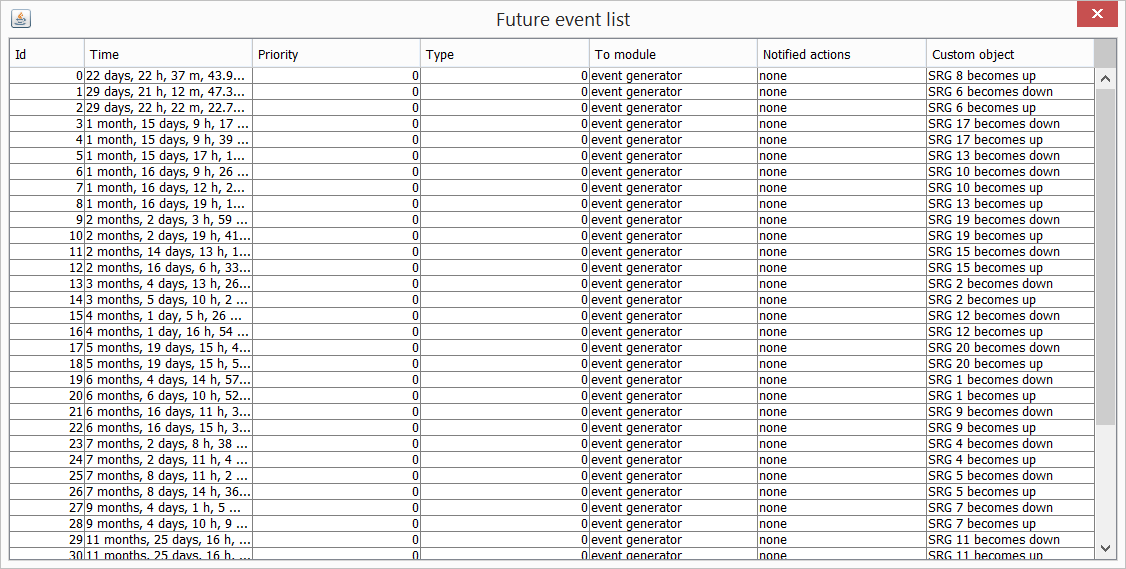Click the Notified actions column header
The height and width of the screenshot is (569, 1126).
[x=842, y=55]
